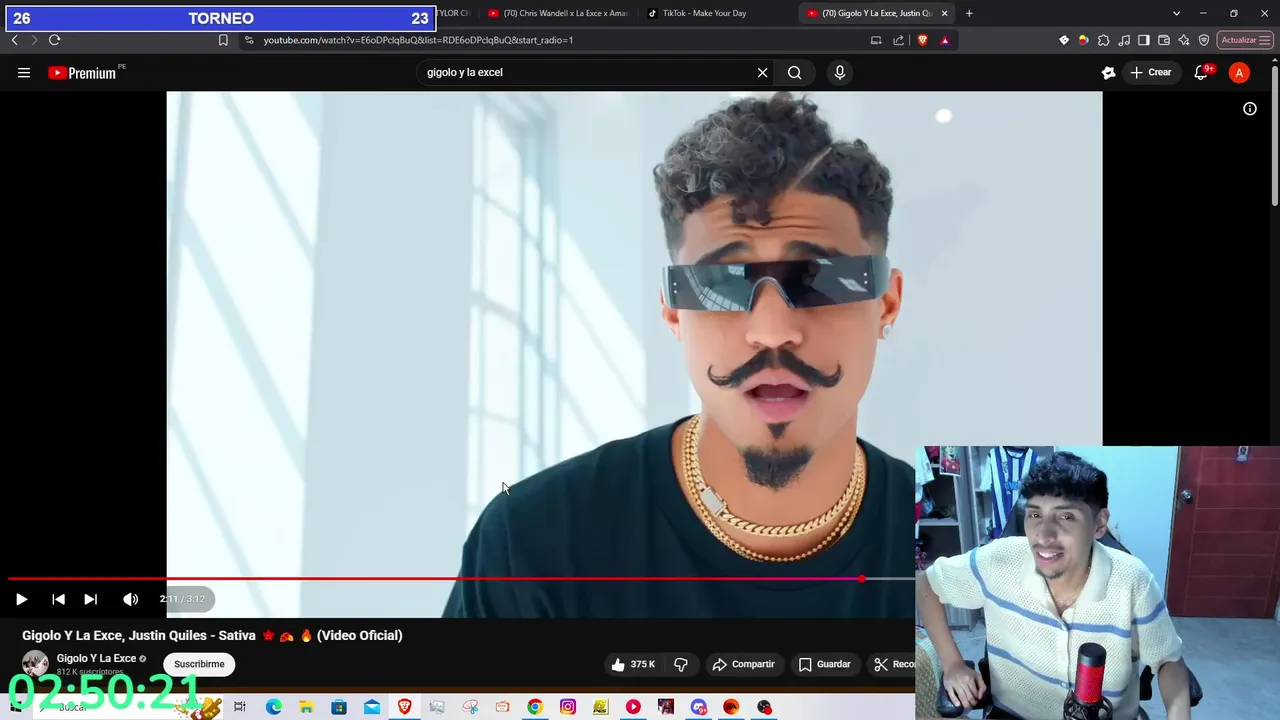Open Brave VPN shield icon

(1204, 40)
